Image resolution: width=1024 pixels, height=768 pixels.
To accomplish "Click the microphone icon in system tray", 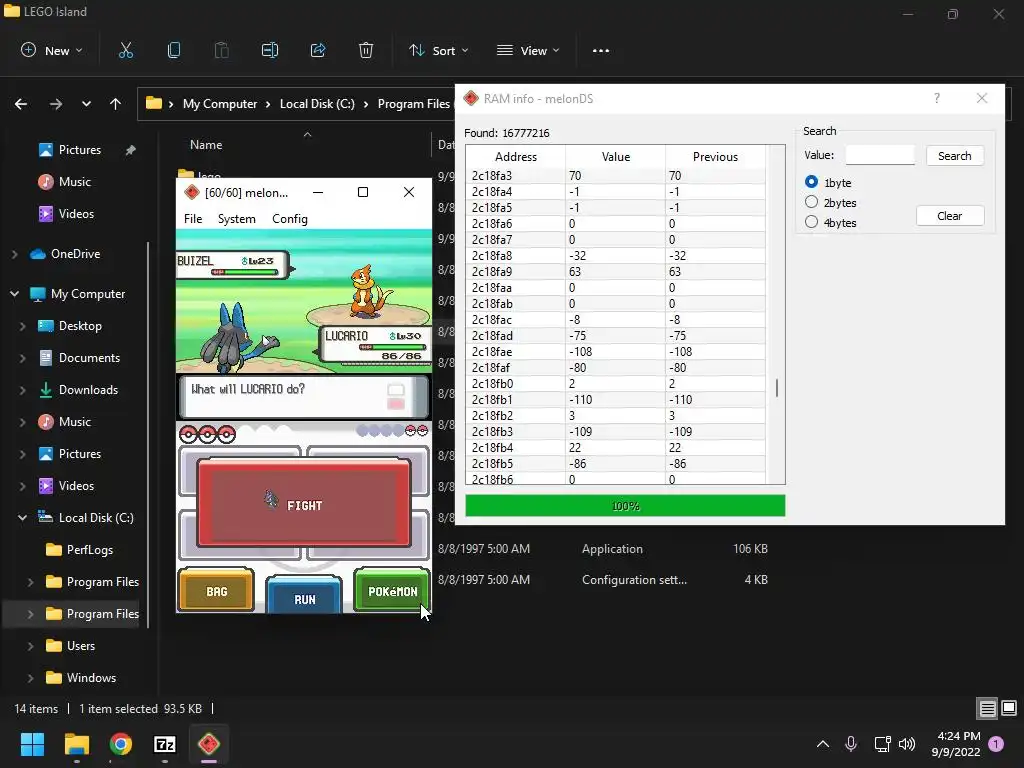I will (x=851, y=743).
